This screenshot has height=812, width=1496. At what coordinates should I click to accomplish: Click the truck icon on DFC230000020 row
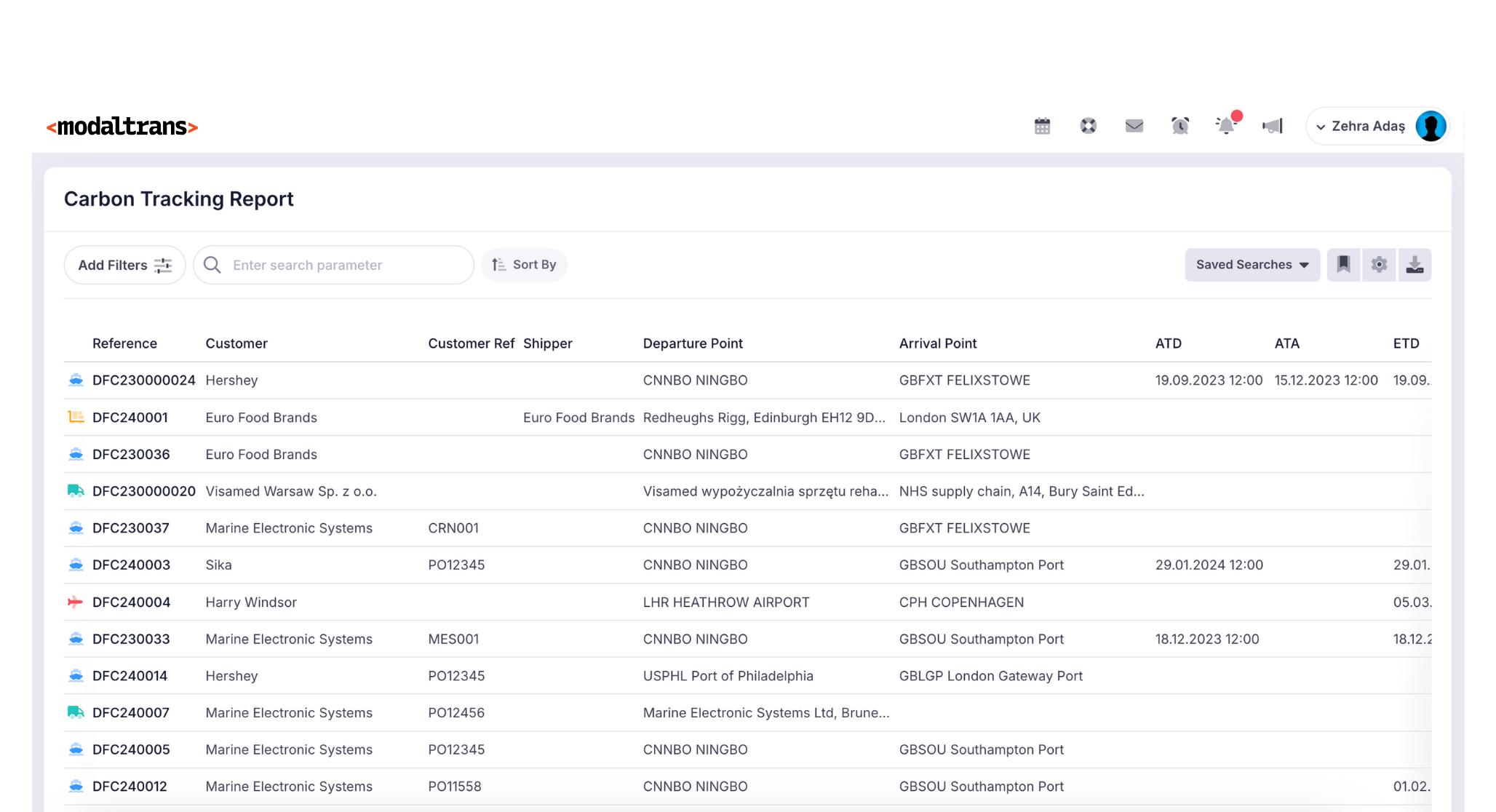click(x=76, y=490)
